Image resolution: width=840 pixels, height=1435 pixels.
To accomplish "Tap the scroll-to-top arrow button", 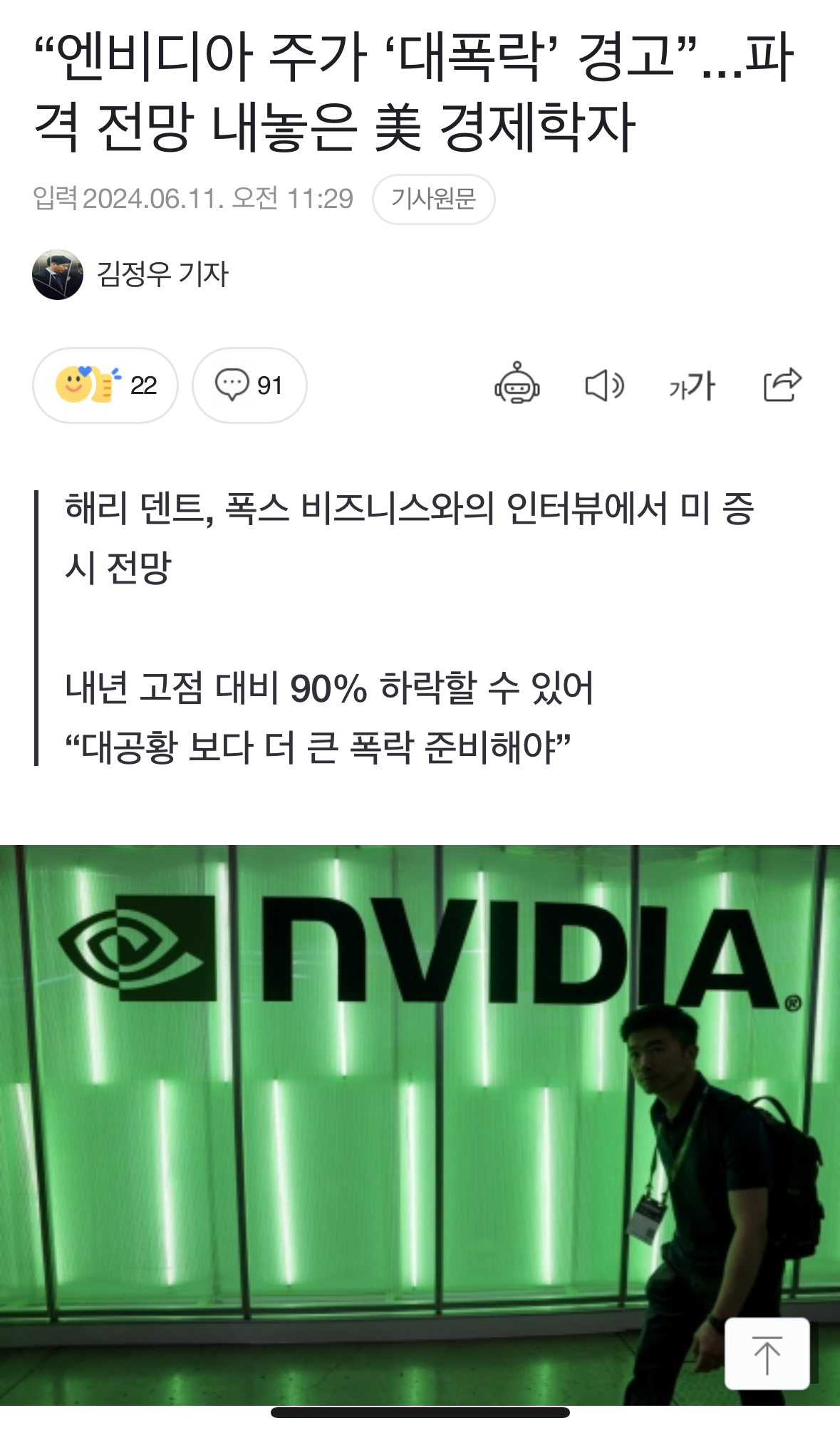I will click(767, 1353).
